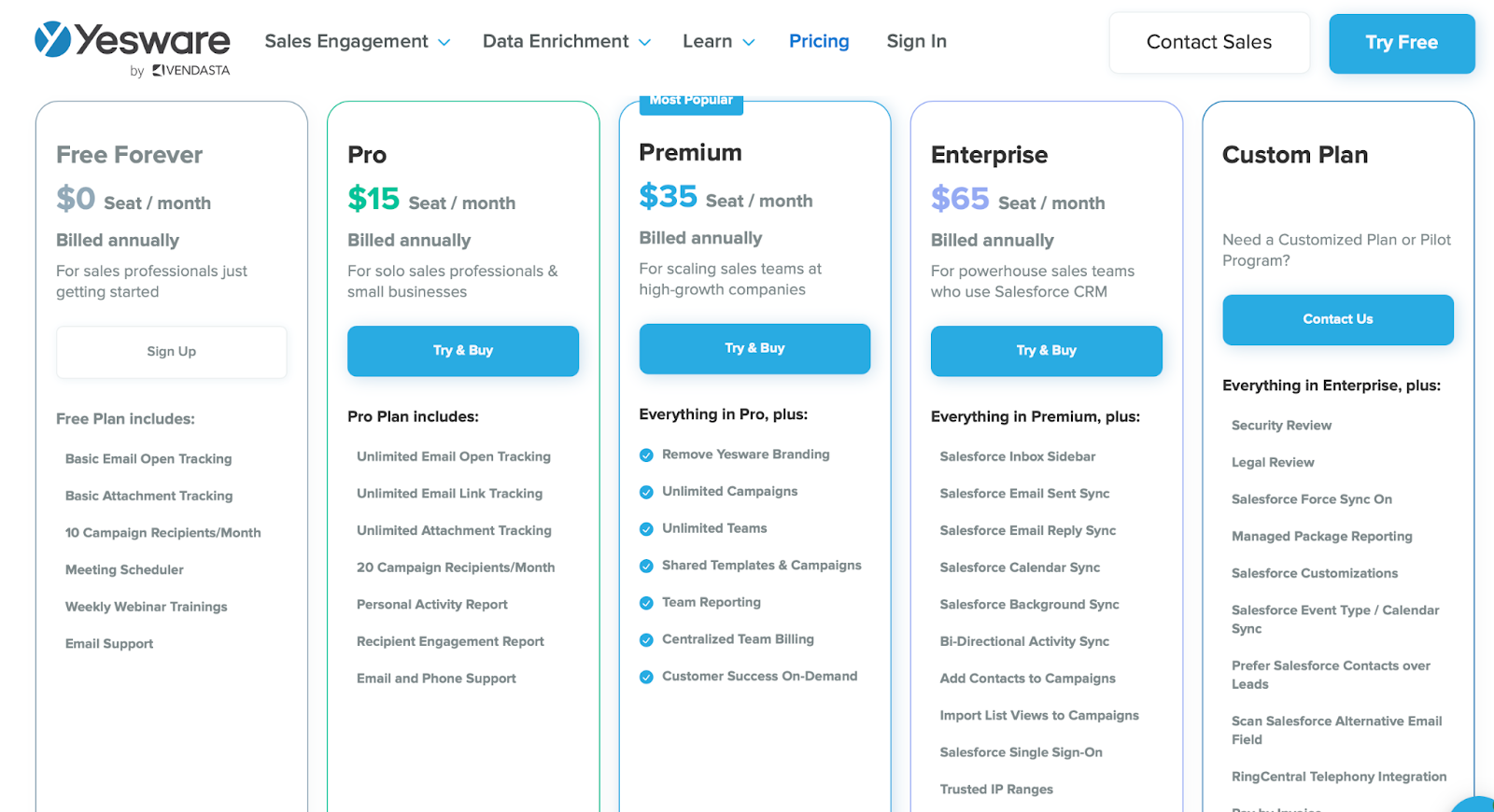
Task: Click the Vendasta logo under Yesware
Action: tap(191, 70)
